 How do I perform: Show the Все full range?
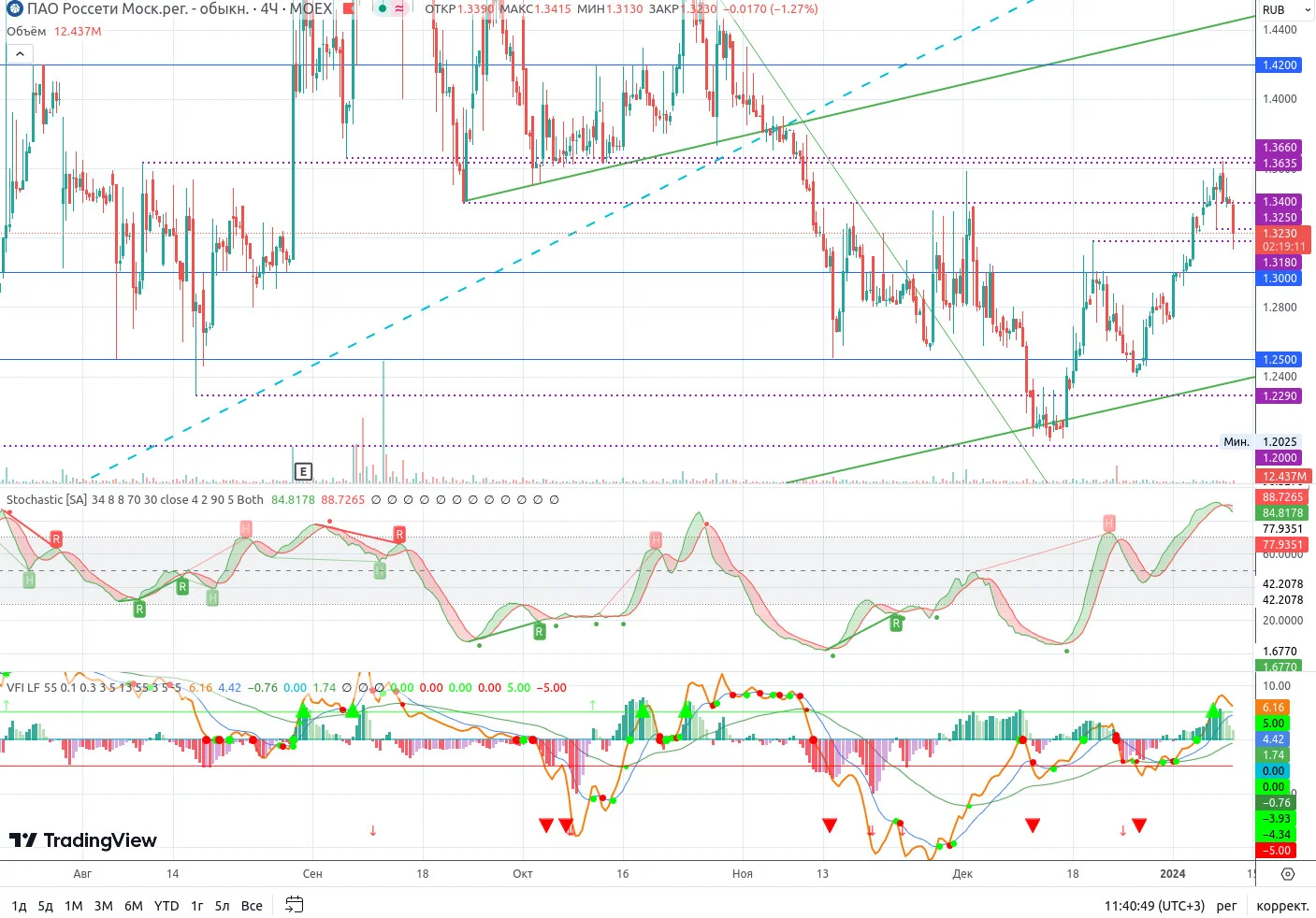(252, 906)
